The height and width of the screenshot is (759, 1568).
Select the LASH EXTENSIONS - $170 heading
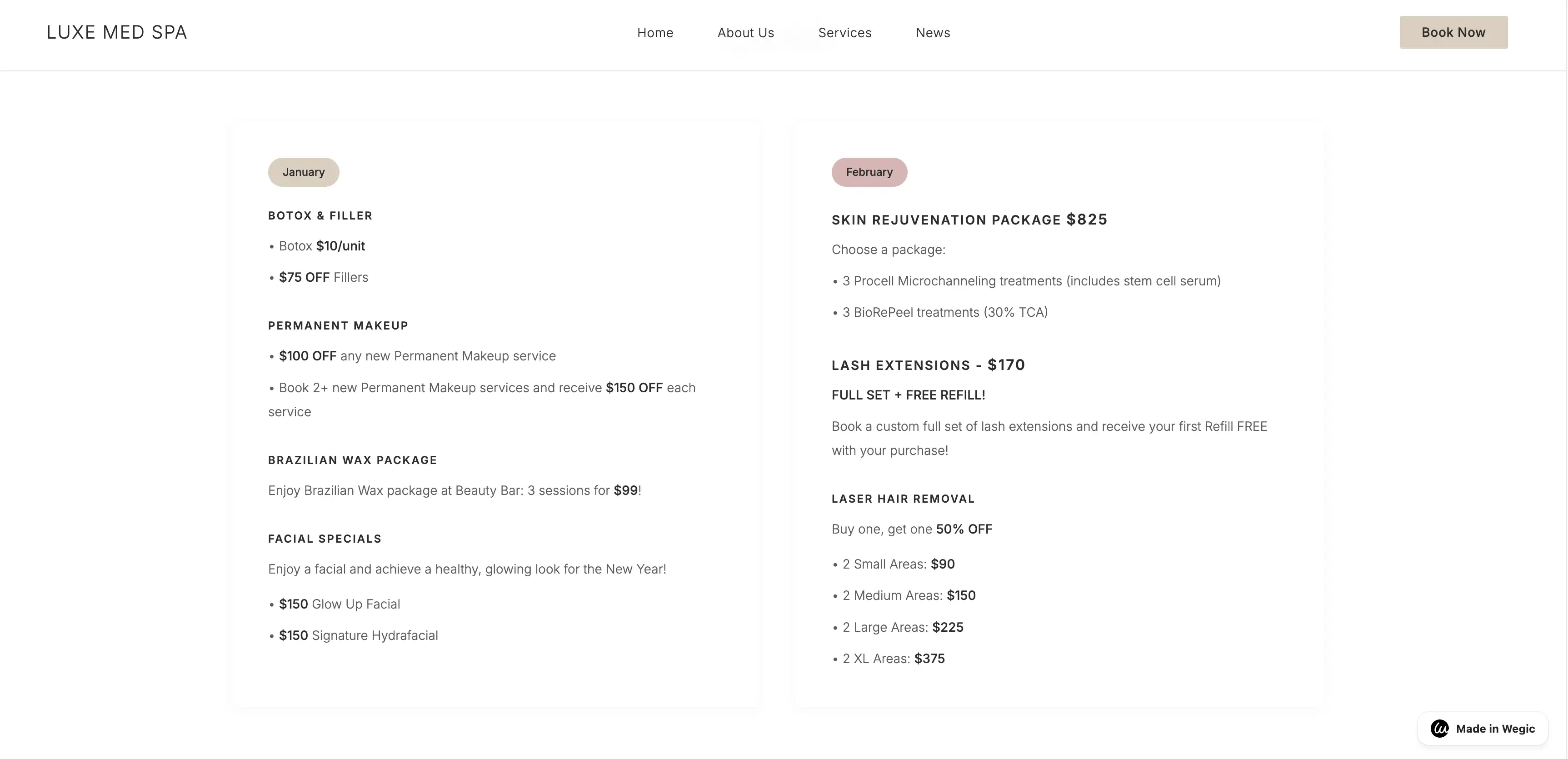coord(928,365)
